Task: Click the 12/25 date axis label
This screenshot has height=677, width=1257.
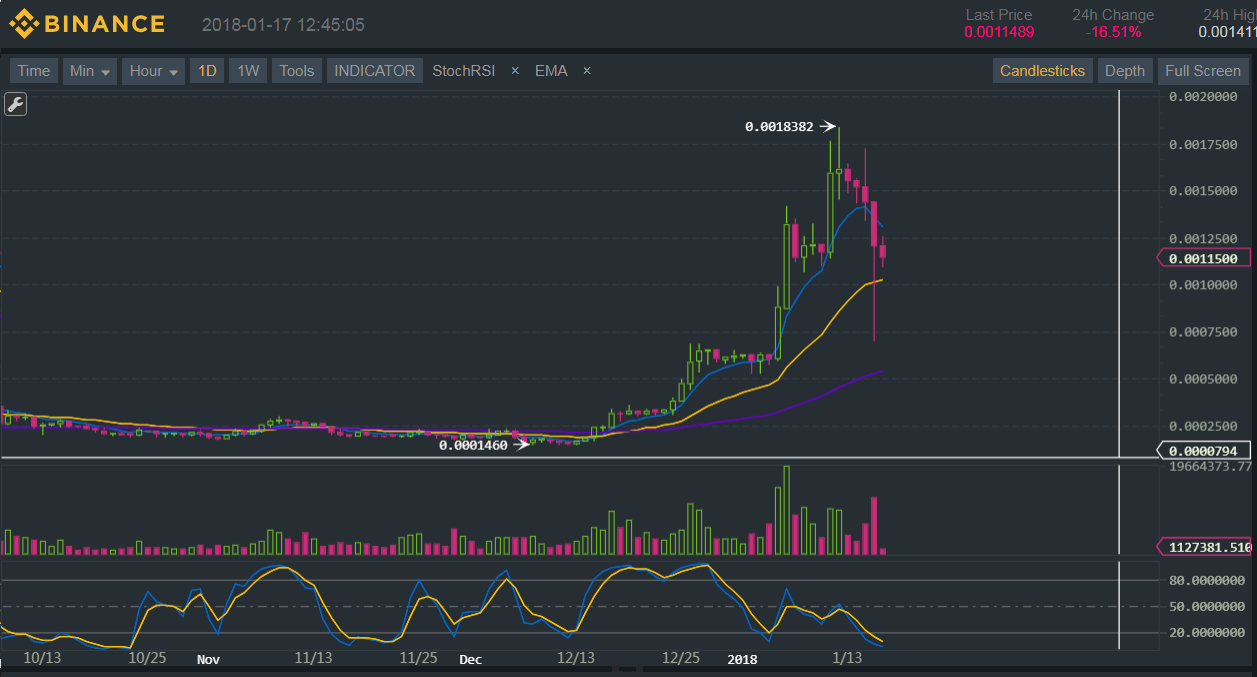Action: click(x=681, y=659)
